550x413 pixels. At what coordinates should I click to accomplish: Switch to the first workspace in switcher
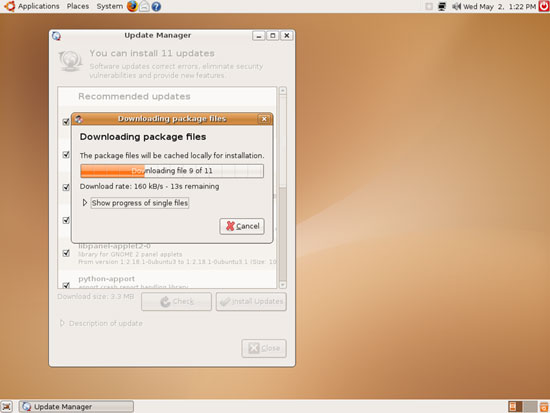pyautogui.click(x=515, y=407)
